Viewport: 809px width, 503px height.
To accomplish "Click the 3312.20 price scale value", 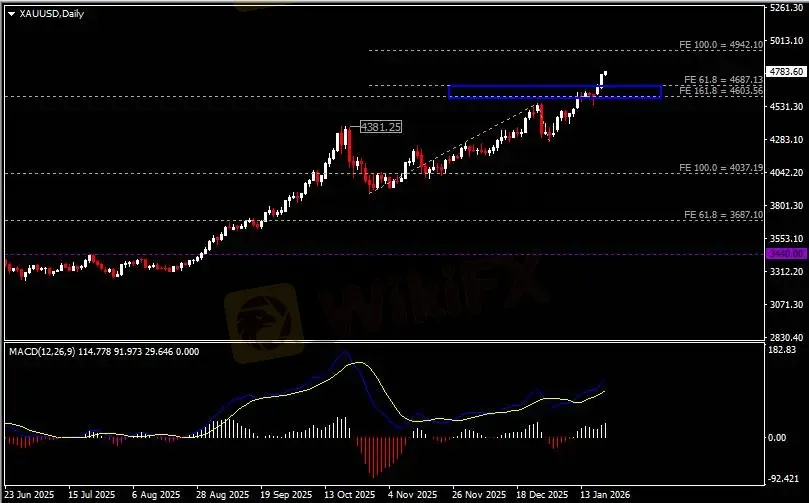I will click(786, 272).
